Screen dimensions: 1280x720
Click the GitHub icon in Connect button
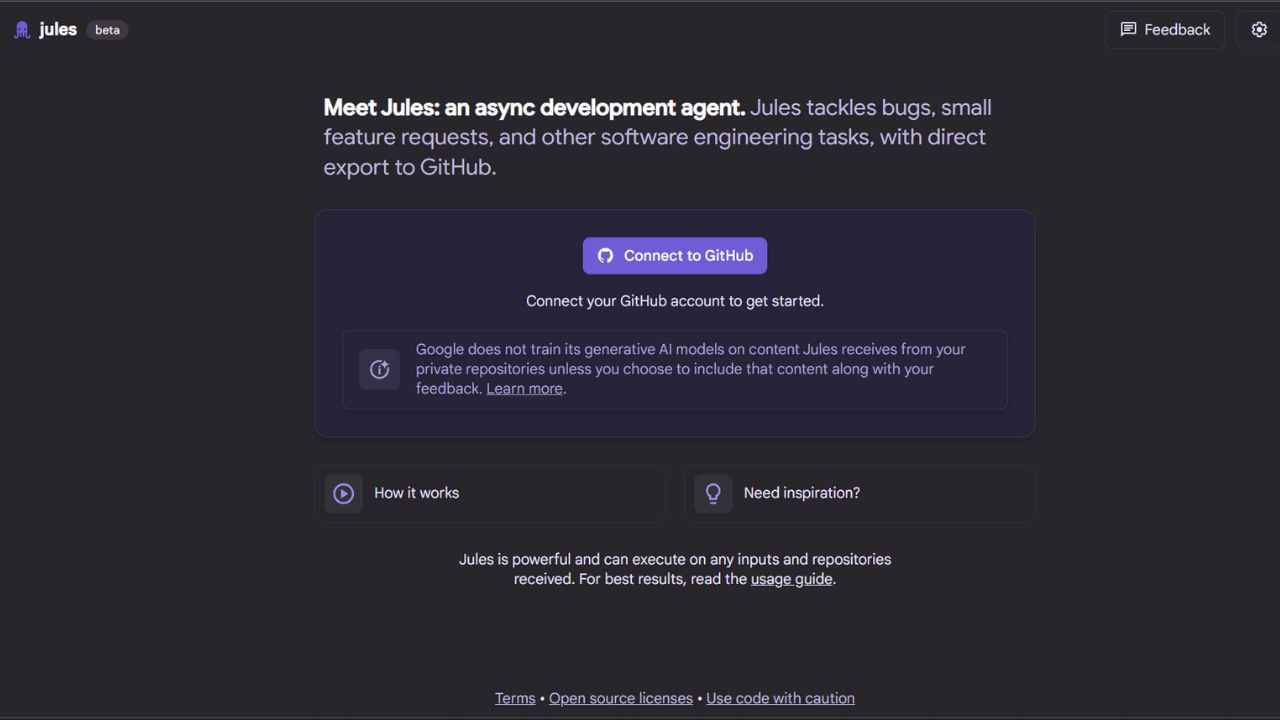point(605,256)
